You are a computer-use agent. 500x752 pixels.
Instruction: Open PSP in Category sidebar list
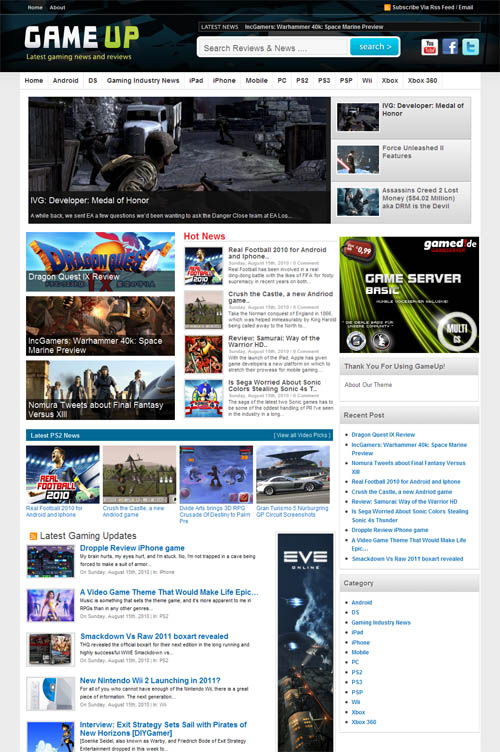click(x=357, y=692)
